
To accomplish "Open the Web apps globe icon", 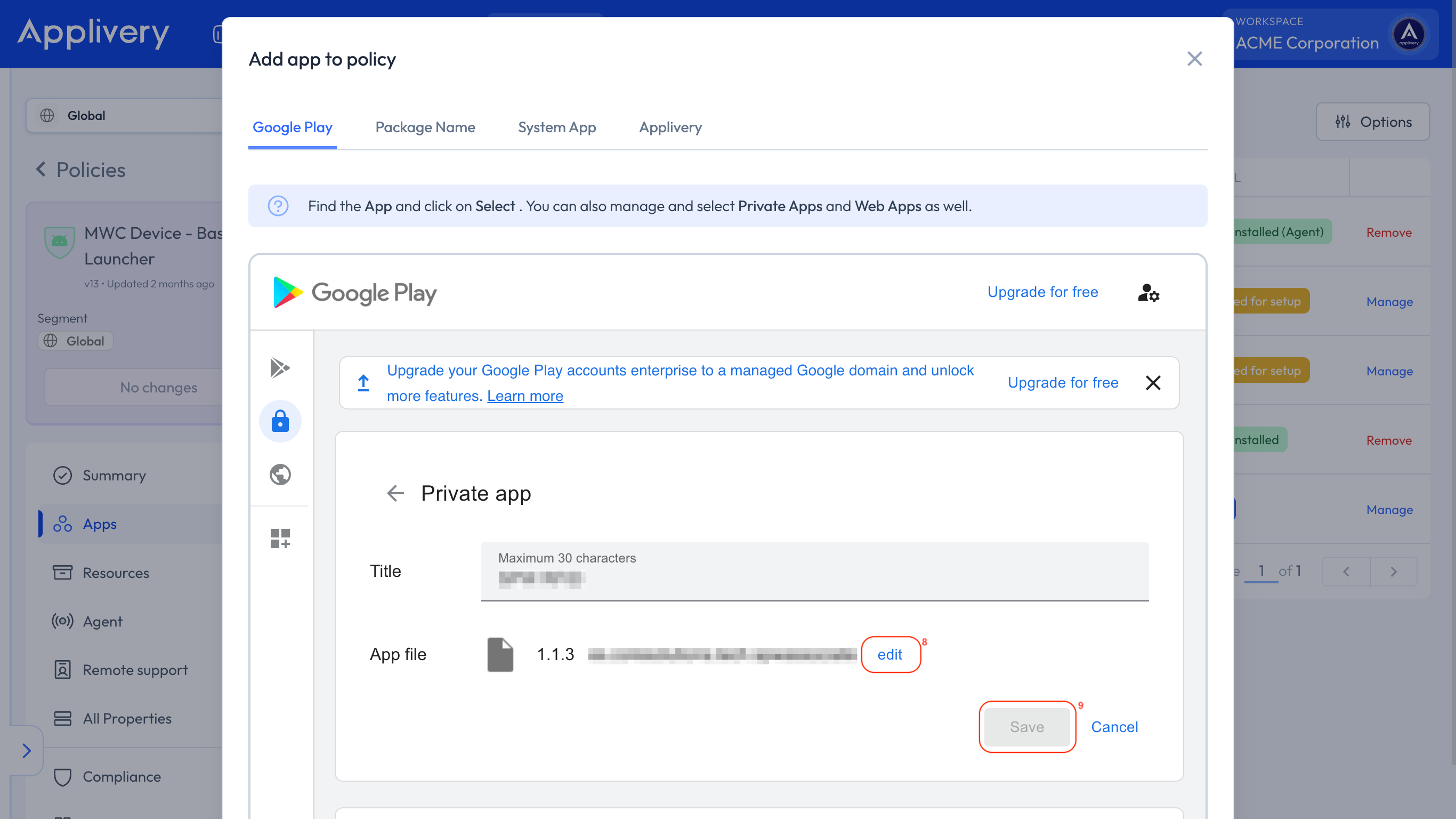I will (280, 475).
